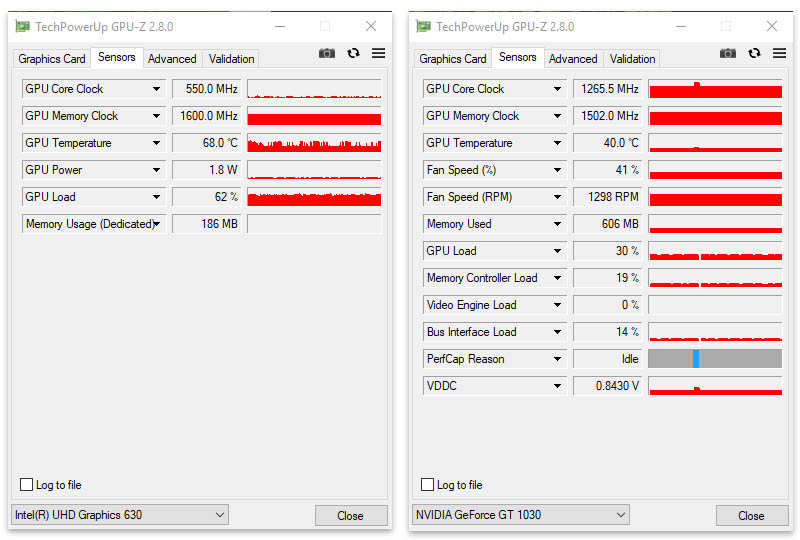Switch to Graphics Card tab in Intel UHD window
This screenshot has height=540, width=800.
pyautogui.click(x=52, y=59)
